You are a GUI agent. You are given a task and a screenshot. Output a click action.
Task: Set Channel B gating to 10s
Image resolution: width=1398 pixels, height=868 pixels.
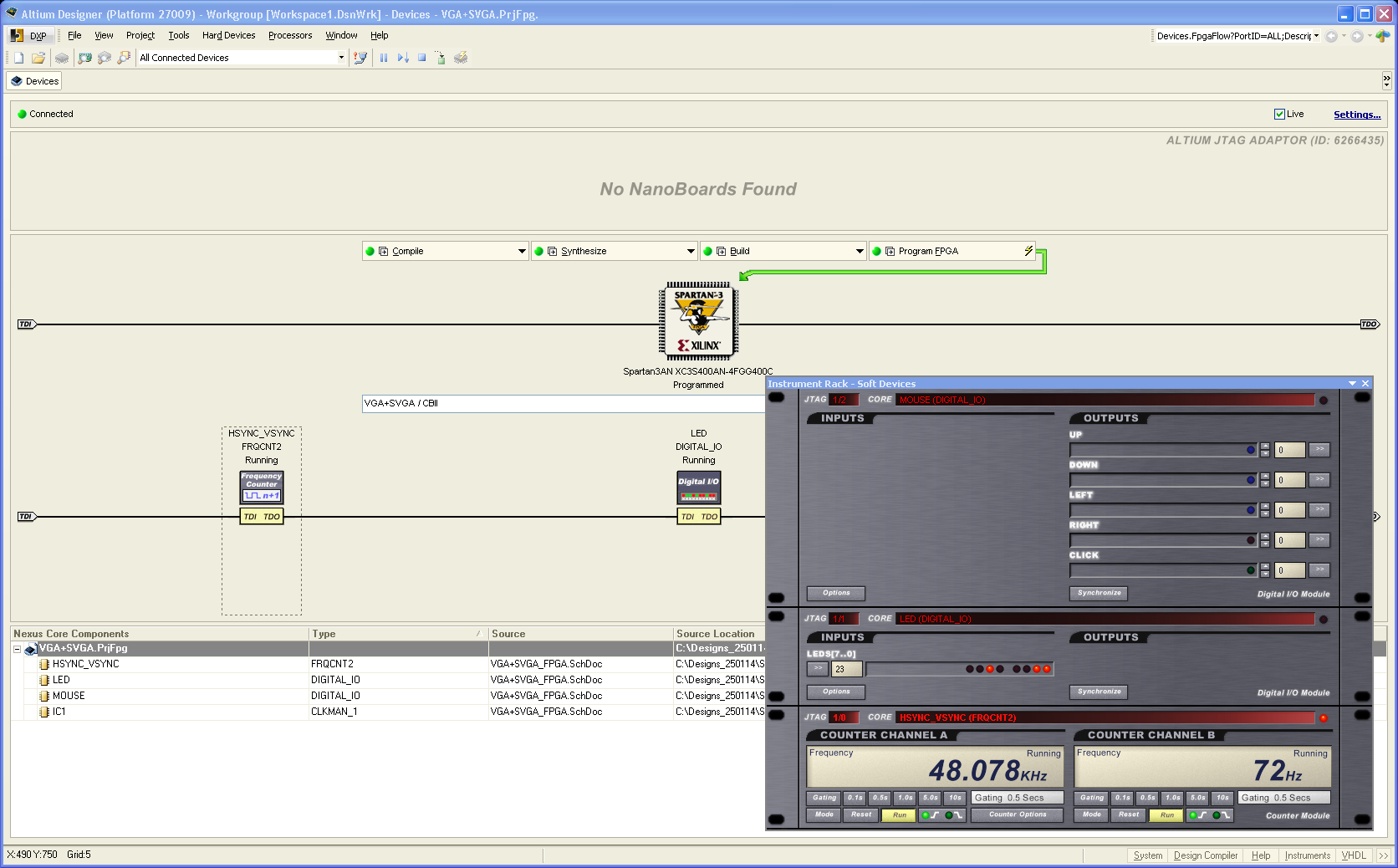coord(1222,798)
